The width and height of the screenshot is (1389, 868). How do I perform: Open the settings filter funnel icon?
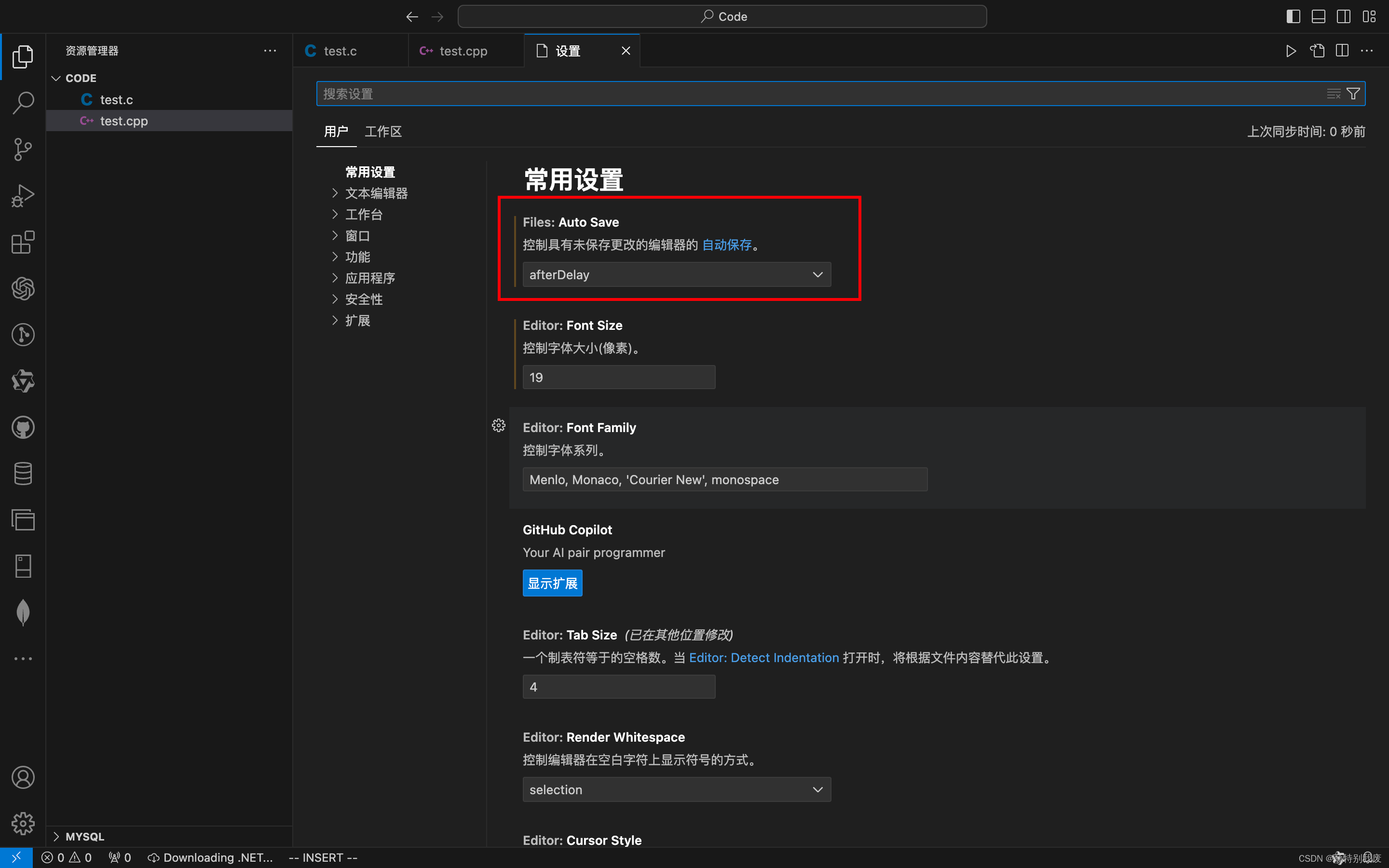pos(1353,94)
